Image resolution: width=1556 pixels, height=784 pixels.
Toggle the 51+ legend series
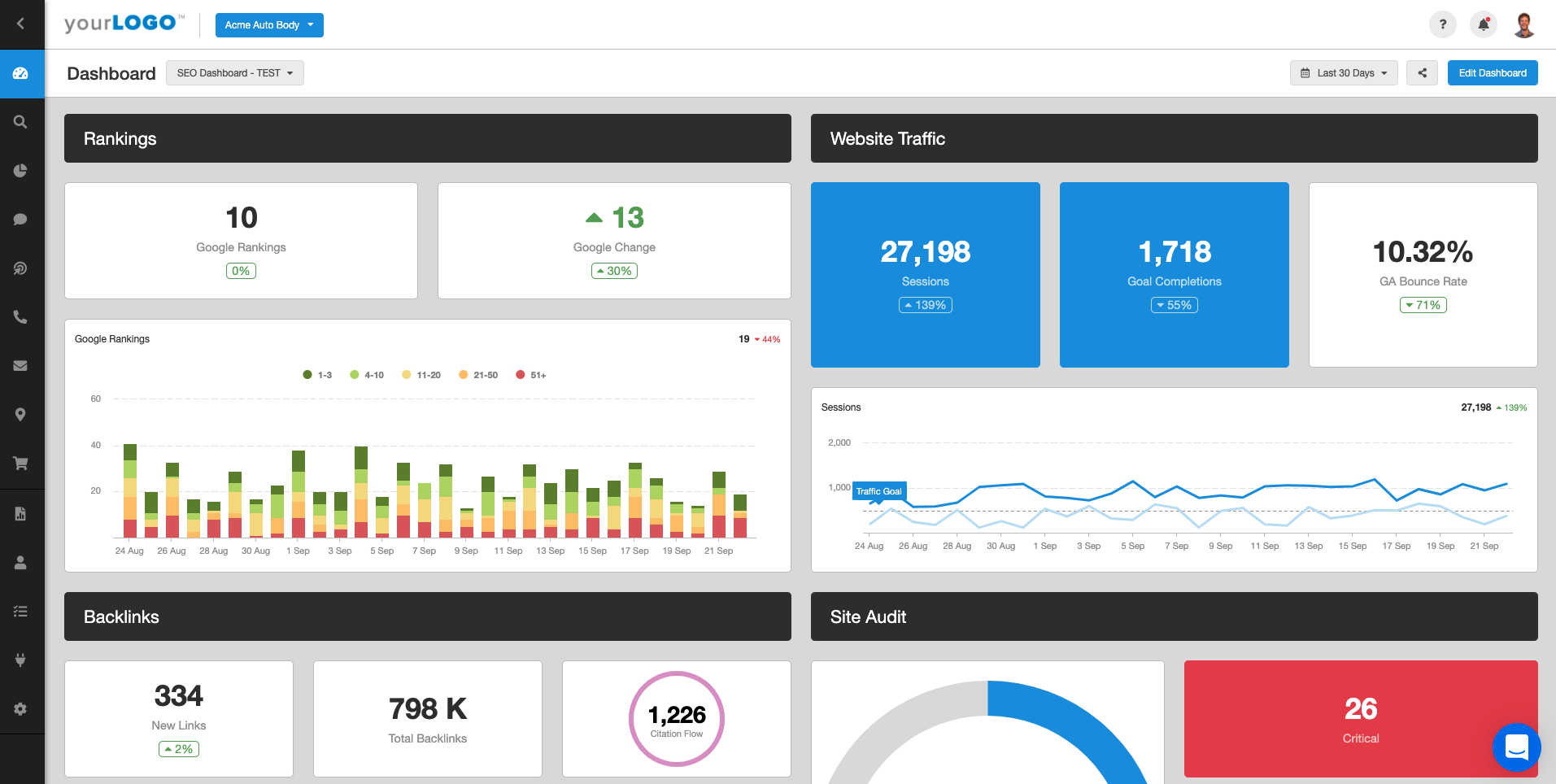531,375
